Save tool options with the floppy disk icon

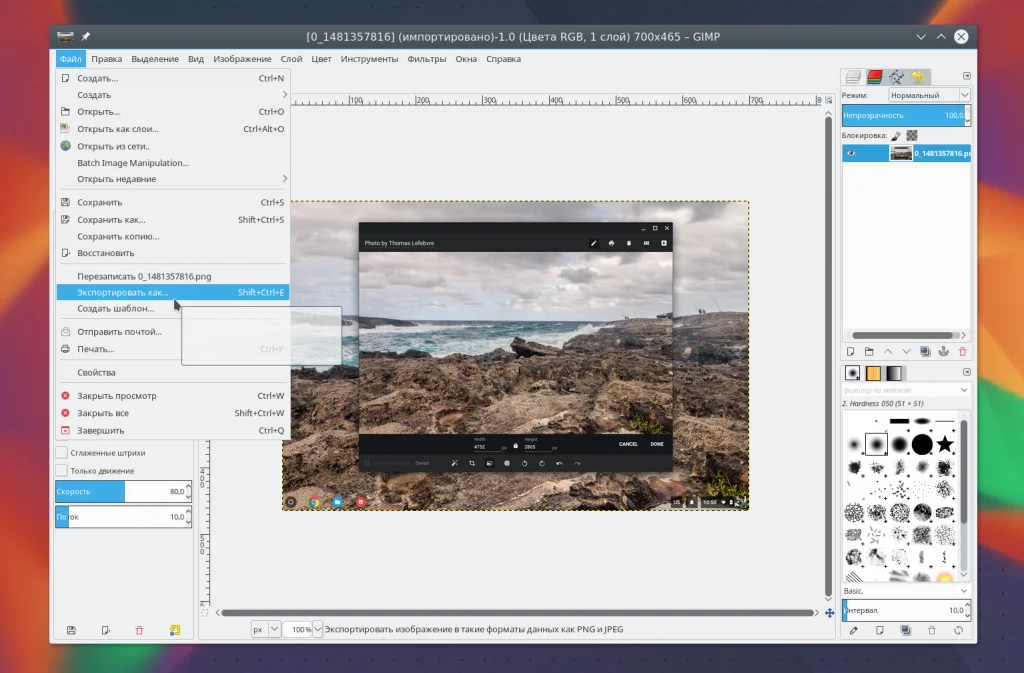click(71, 630)
